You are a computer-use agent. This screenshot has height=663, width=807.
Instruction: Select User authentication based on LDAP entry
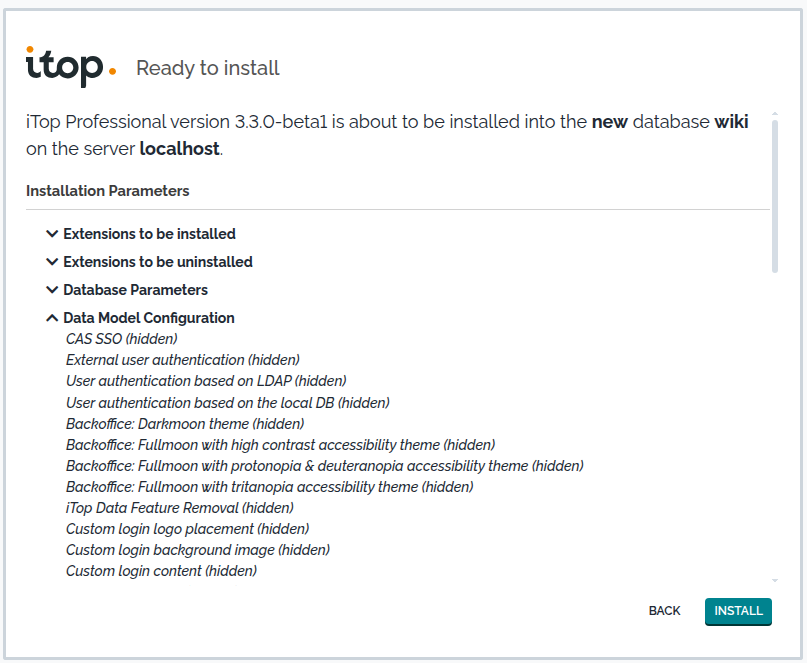tap(206, 381)
